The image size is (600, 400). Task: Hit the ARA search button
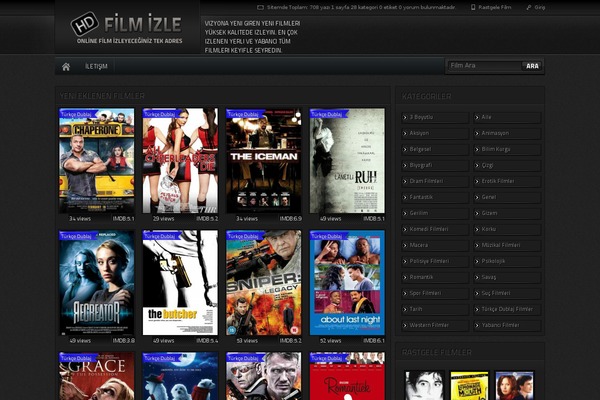pyautogui.click(x=532, y=66)
